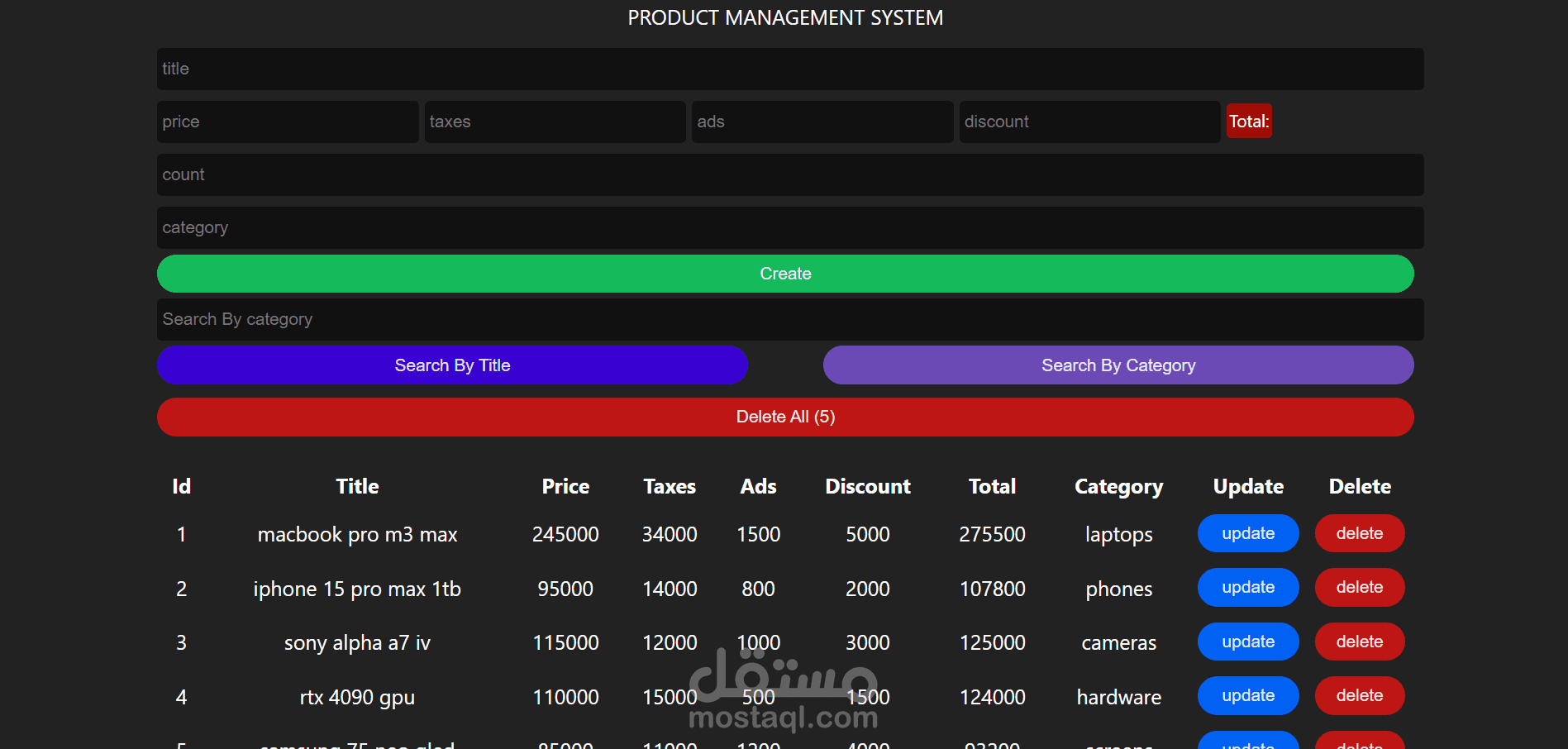Viewport: 1568px width, 749px height.
Task: Click the Price column header
Action: pos(565,486)
